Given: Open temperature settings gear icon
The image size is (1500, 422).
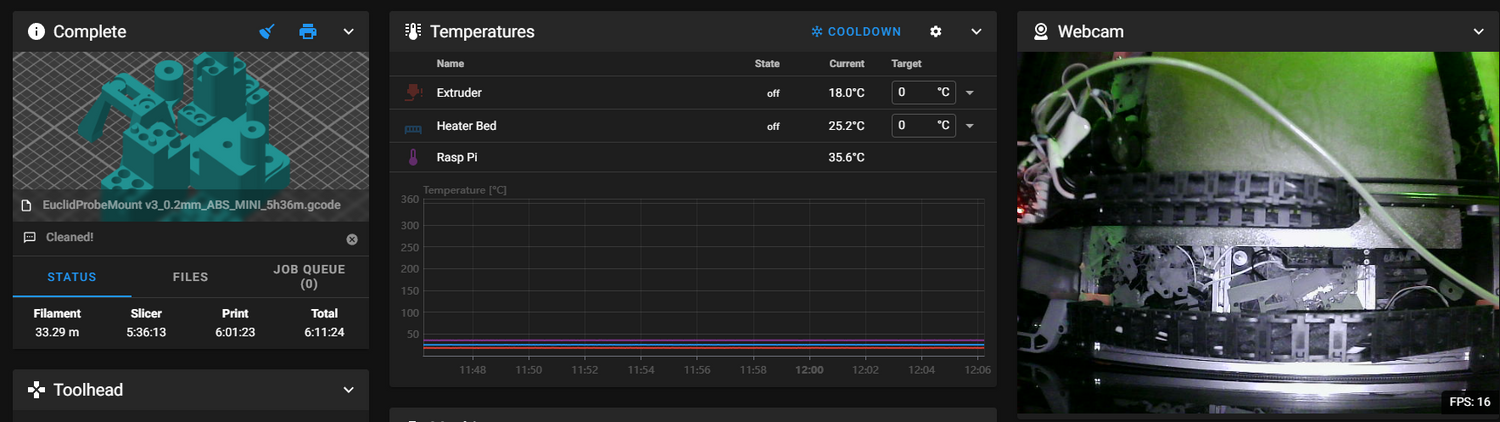Looking at the screenshot, I should tap(936, 32).
